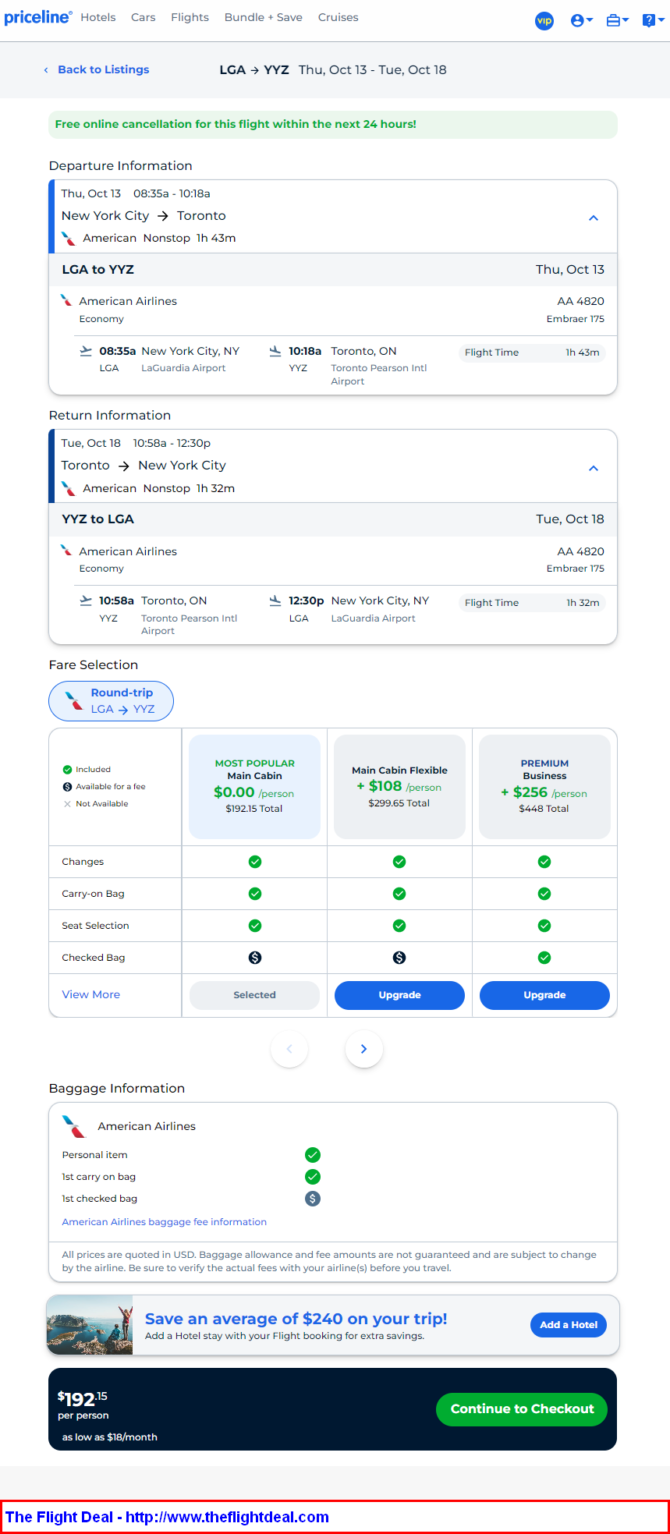Open Bundle + Save tab
The height and width of the screenshot is (1534, 670).
pos(263,17)
